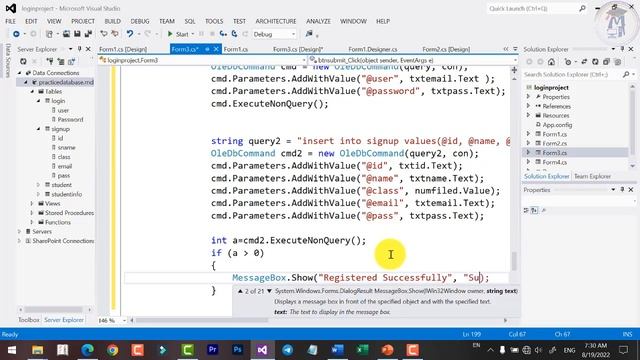Click the Navigate Backward circle arrow icon
The width and height of the screenshot is (640, 360).
tap(16, 34)
